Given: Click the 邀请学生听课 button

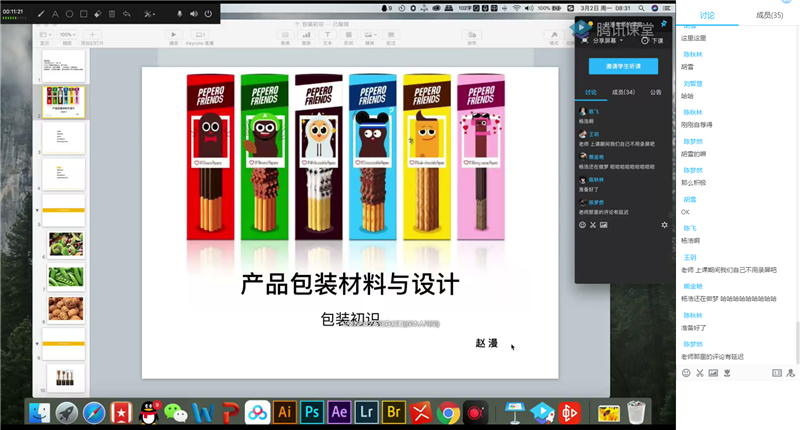Looking at the screenshot, I should pos(623,66).
